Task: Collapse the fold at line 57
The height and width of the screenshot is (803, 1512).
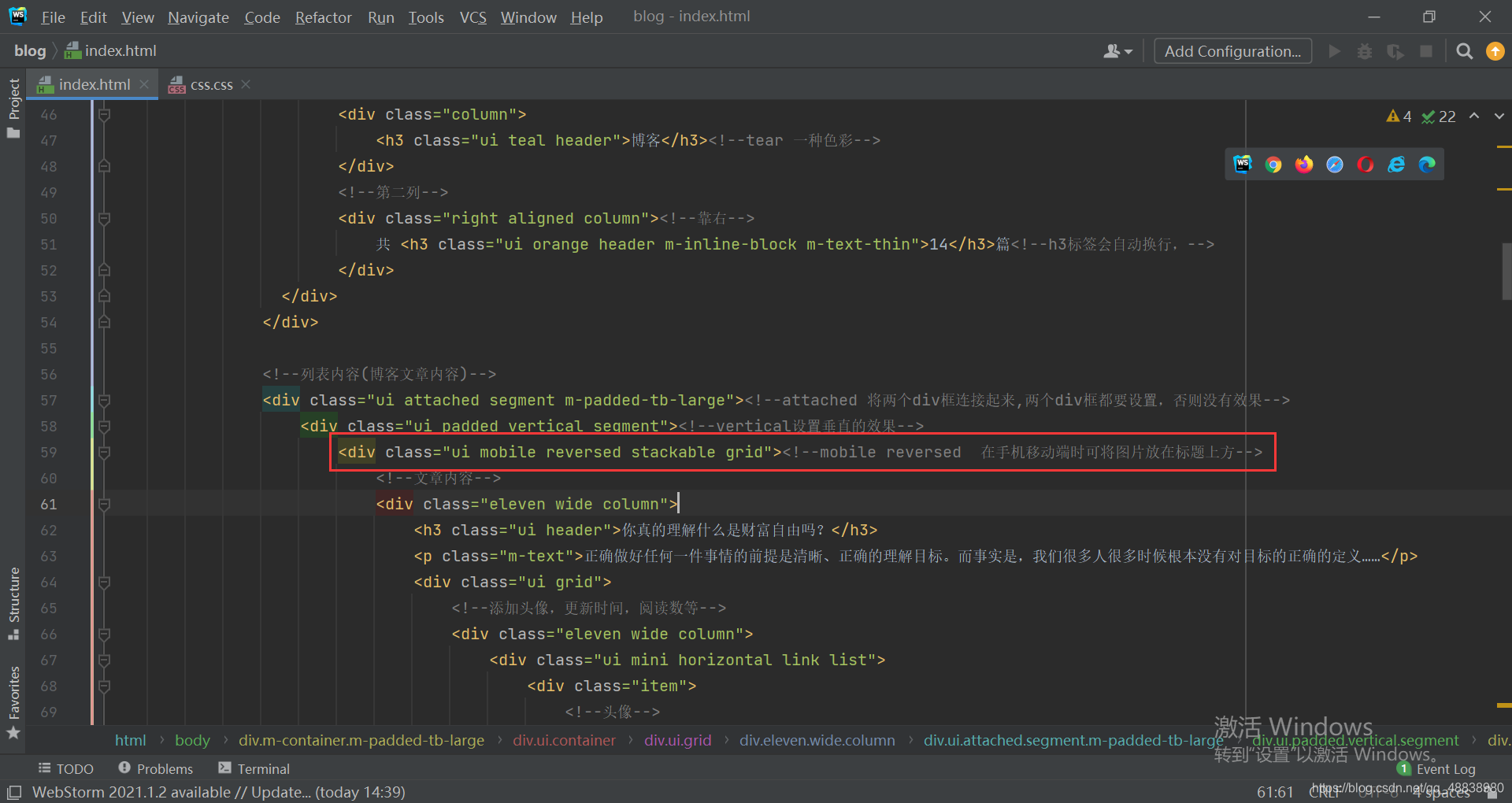Action: click(104, 401)
